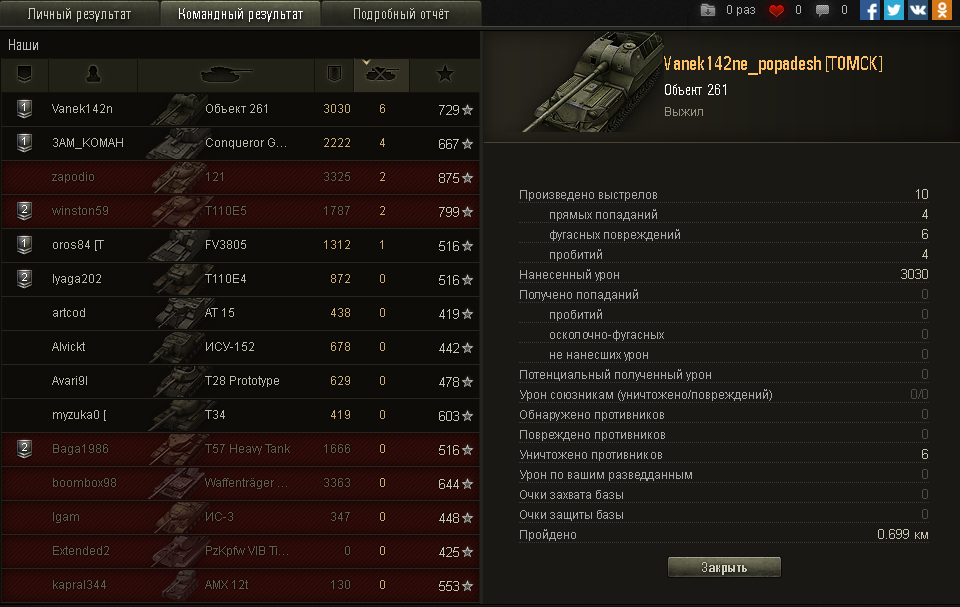Sort by experience star column header
Image resolution: width=960 pixels, height=607 pixels.
point(444,75)
